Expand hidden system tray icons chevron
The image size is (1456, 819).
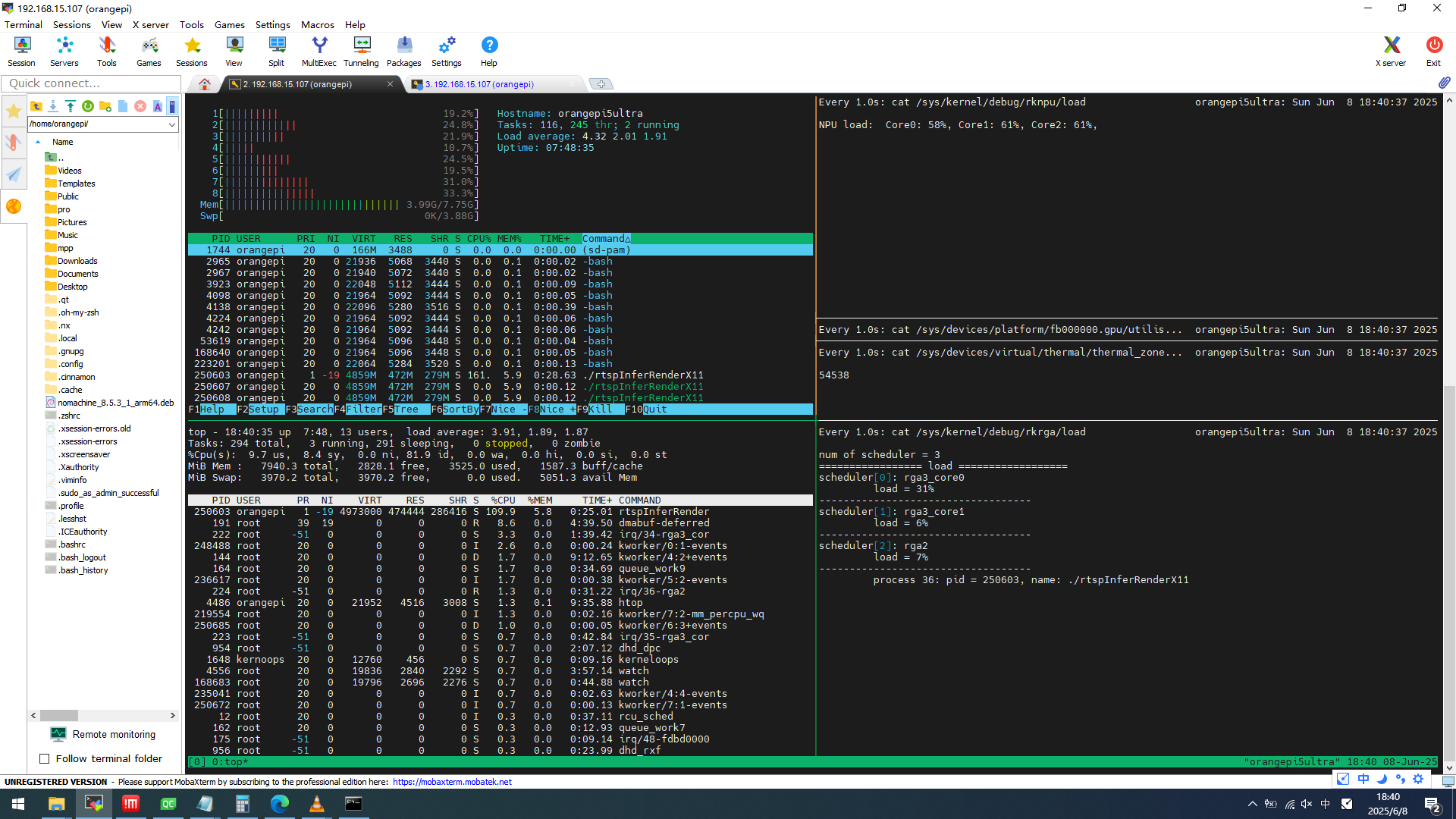(1252, 804)
